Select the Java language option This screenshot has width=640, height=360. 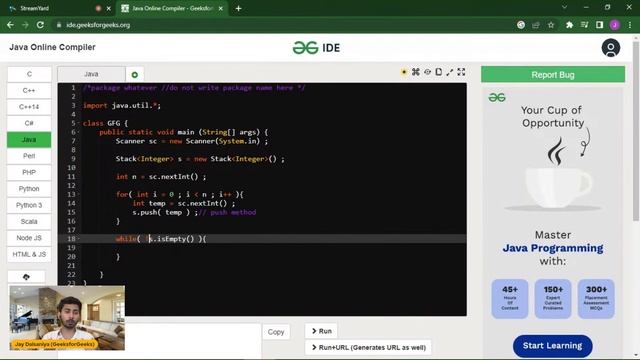click(x=29, y=140)
